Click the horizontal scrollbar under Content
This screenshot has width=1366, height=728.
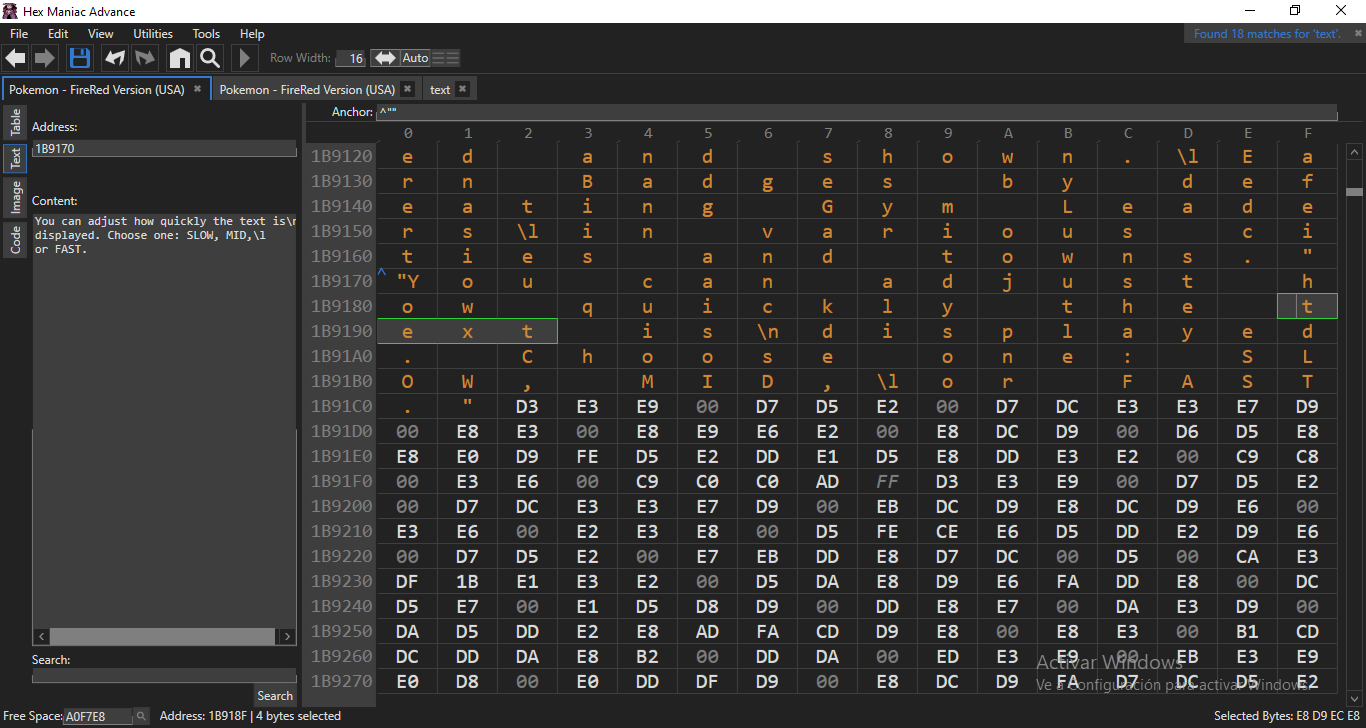pos(162,636)
